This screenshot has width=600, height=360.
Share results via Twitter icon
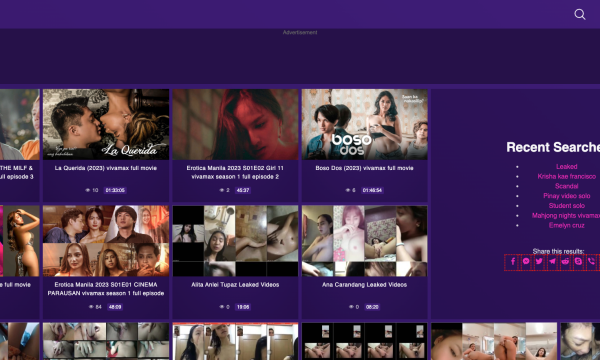[x=539, y=262]
